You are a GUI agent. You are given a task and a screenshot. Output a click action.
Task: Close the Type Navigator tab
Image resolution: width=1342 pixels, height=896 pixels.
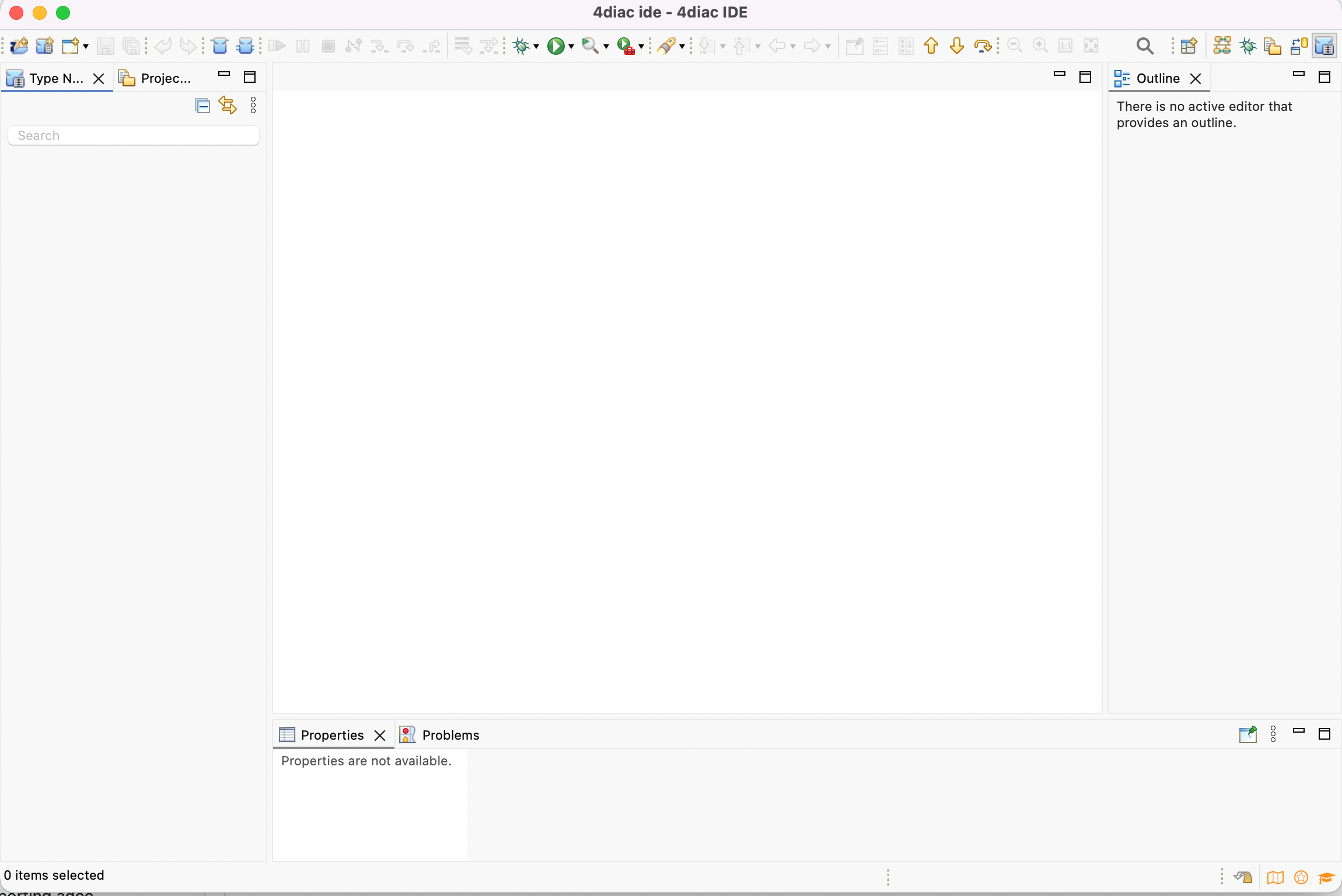[99, 78]
